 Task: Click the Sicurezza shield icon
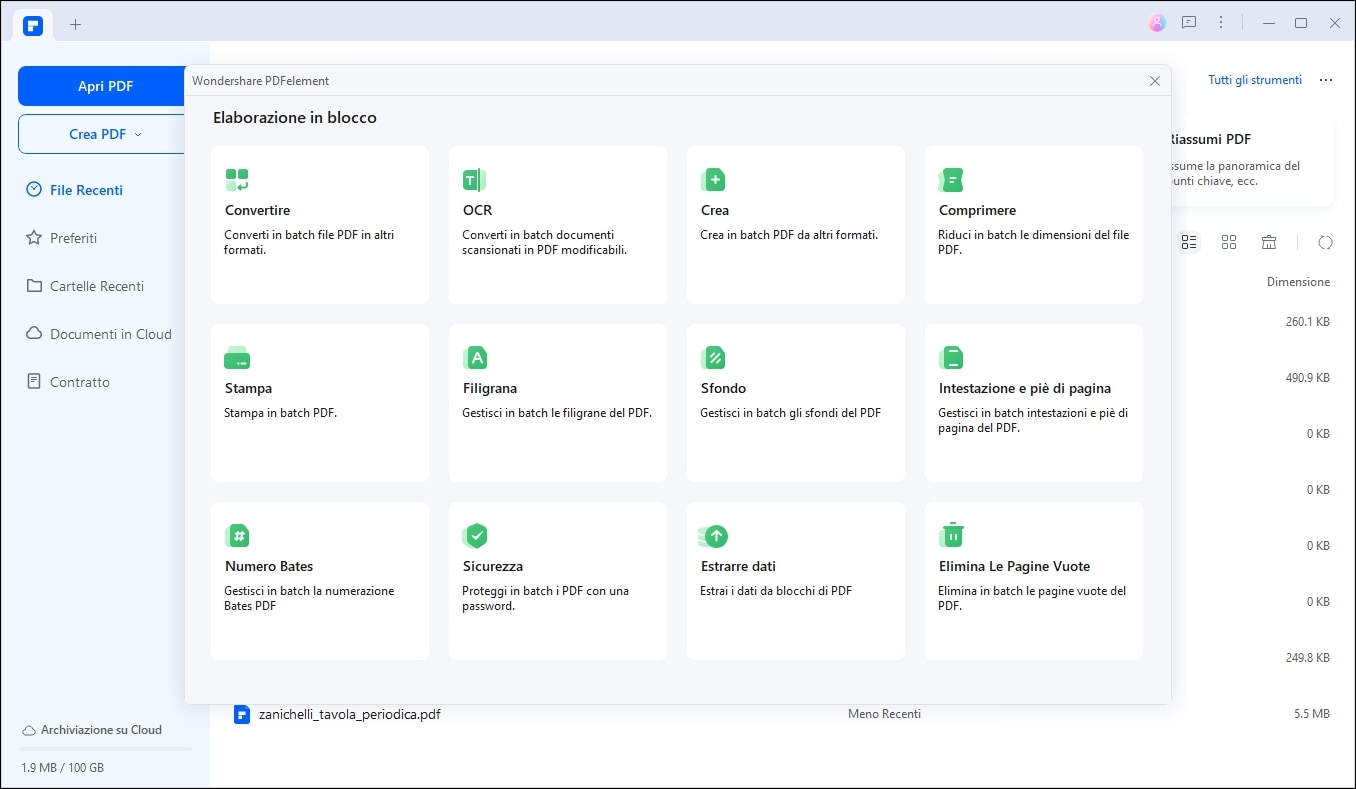[475, 536]
